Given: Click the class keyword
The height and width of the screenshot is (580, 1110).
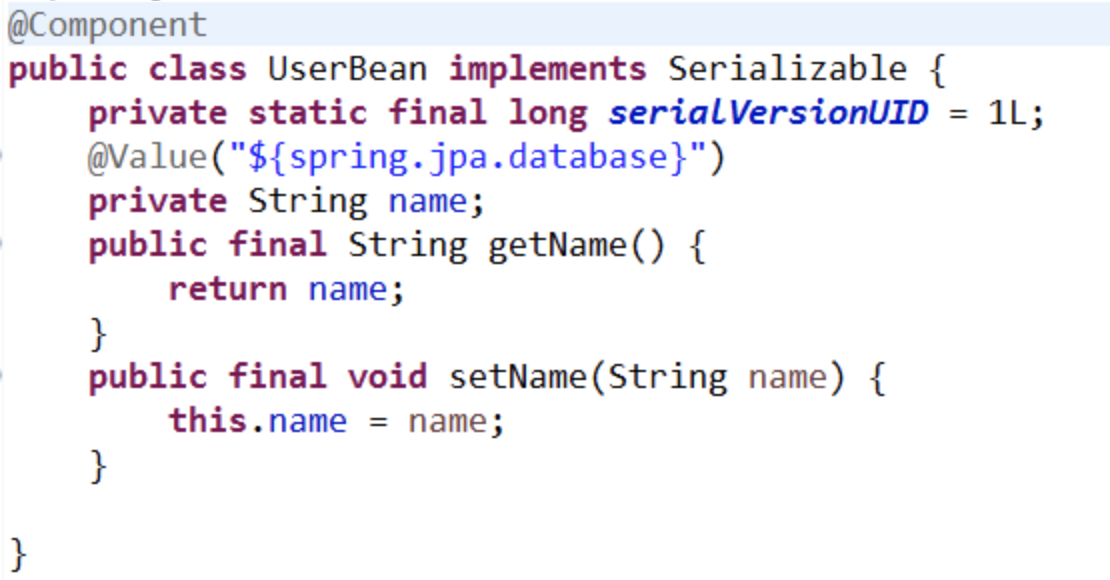Looking at the screenshot, I should pyautogui.click(x=198, y=69).
